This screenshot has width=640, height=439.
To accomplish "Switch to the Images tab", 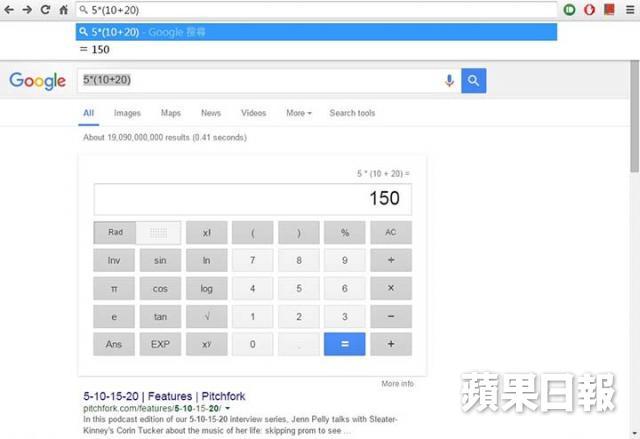I will click(127, 113).
